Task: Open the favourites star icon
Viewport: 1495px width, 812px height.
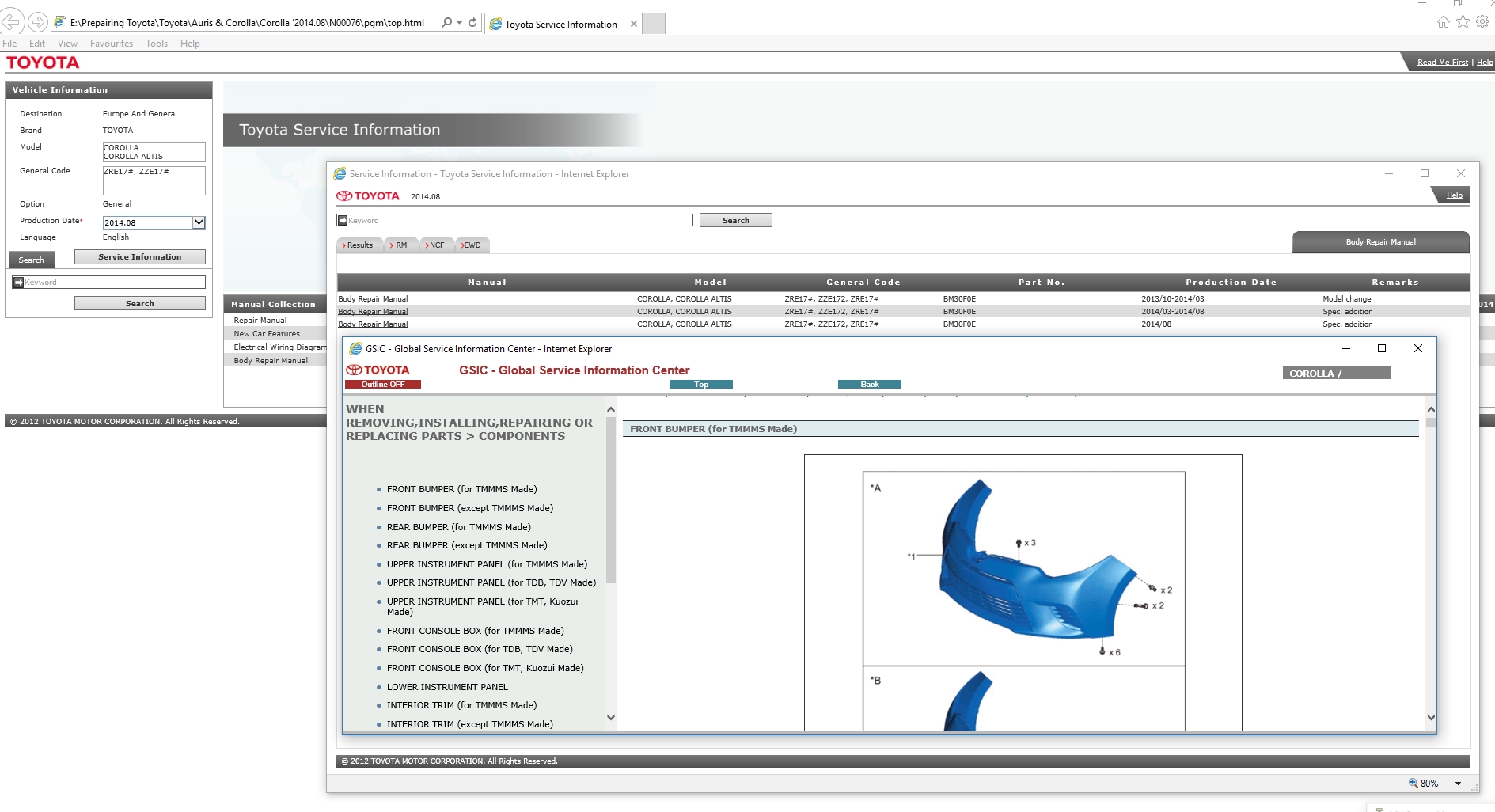Action: click(1463, 22)
